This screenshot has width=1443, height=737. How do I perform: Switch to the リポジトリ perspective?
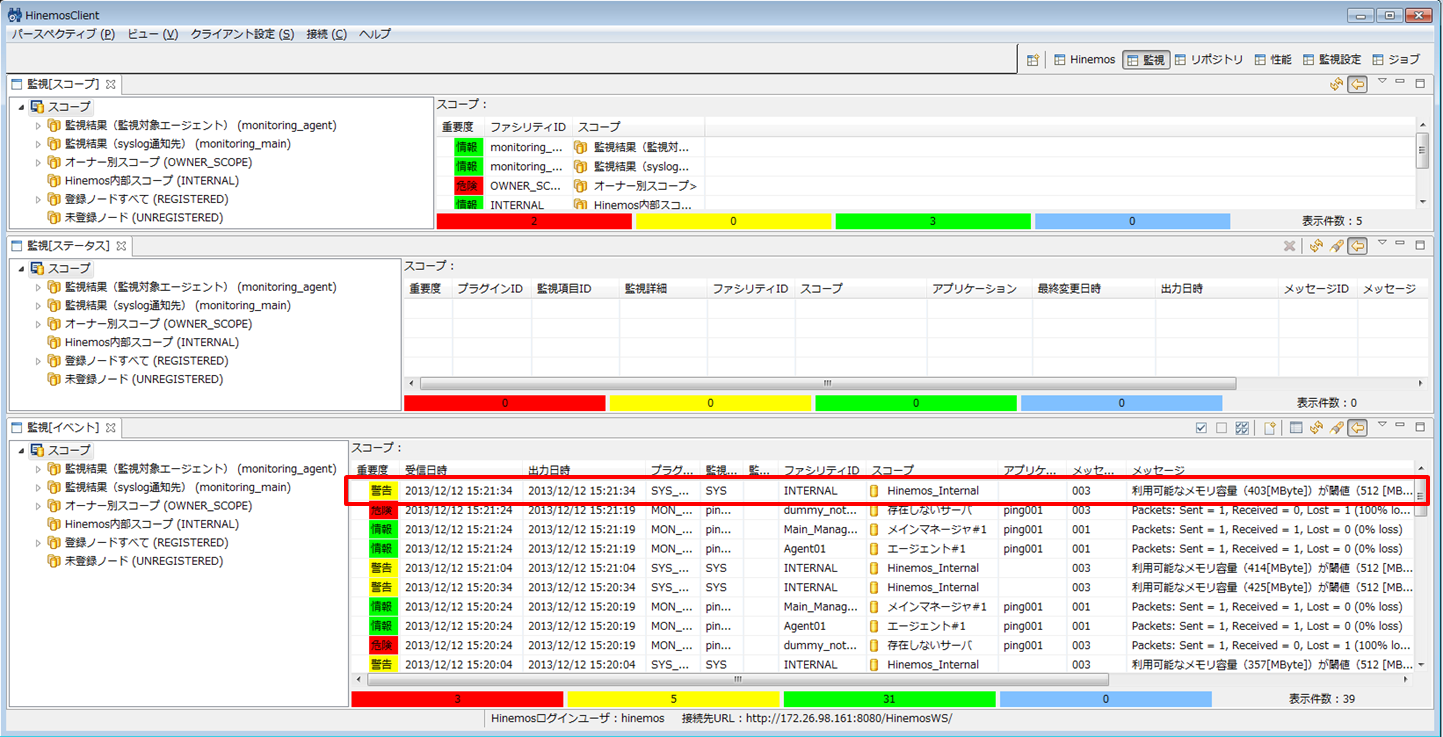[1208, 60]
